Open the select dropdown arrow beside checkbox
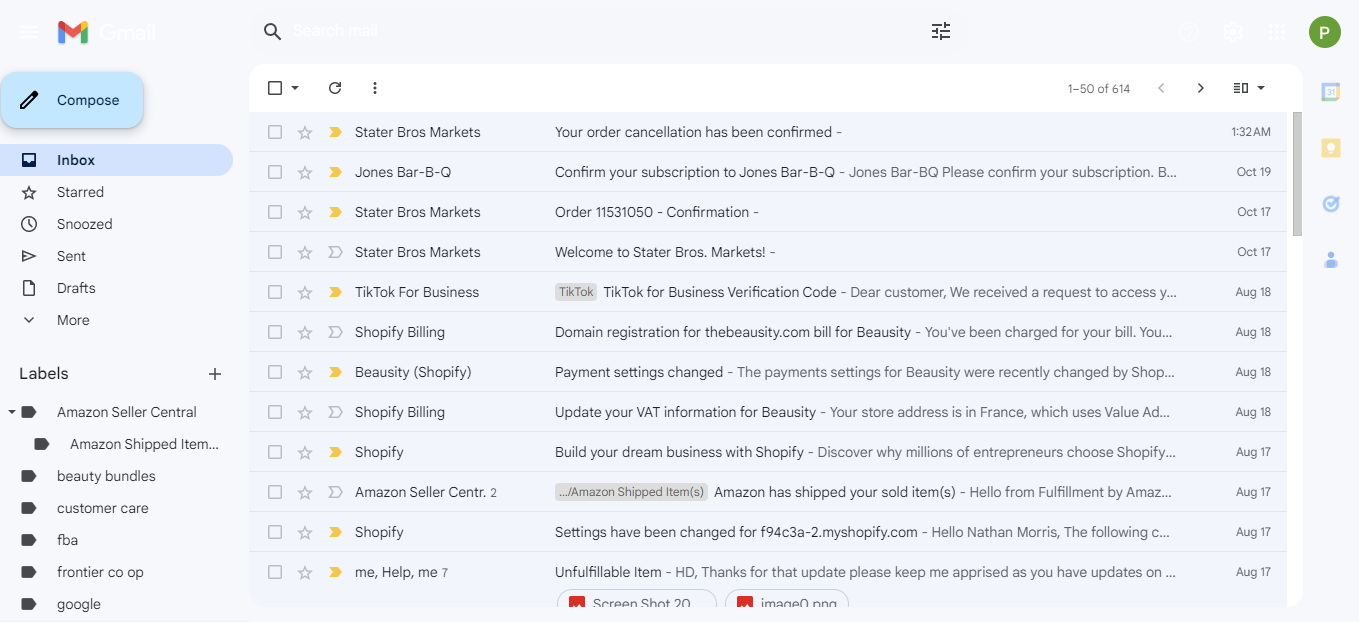Screen dimensions: 1359x622 pyautogui.click(x=295, y=88)
